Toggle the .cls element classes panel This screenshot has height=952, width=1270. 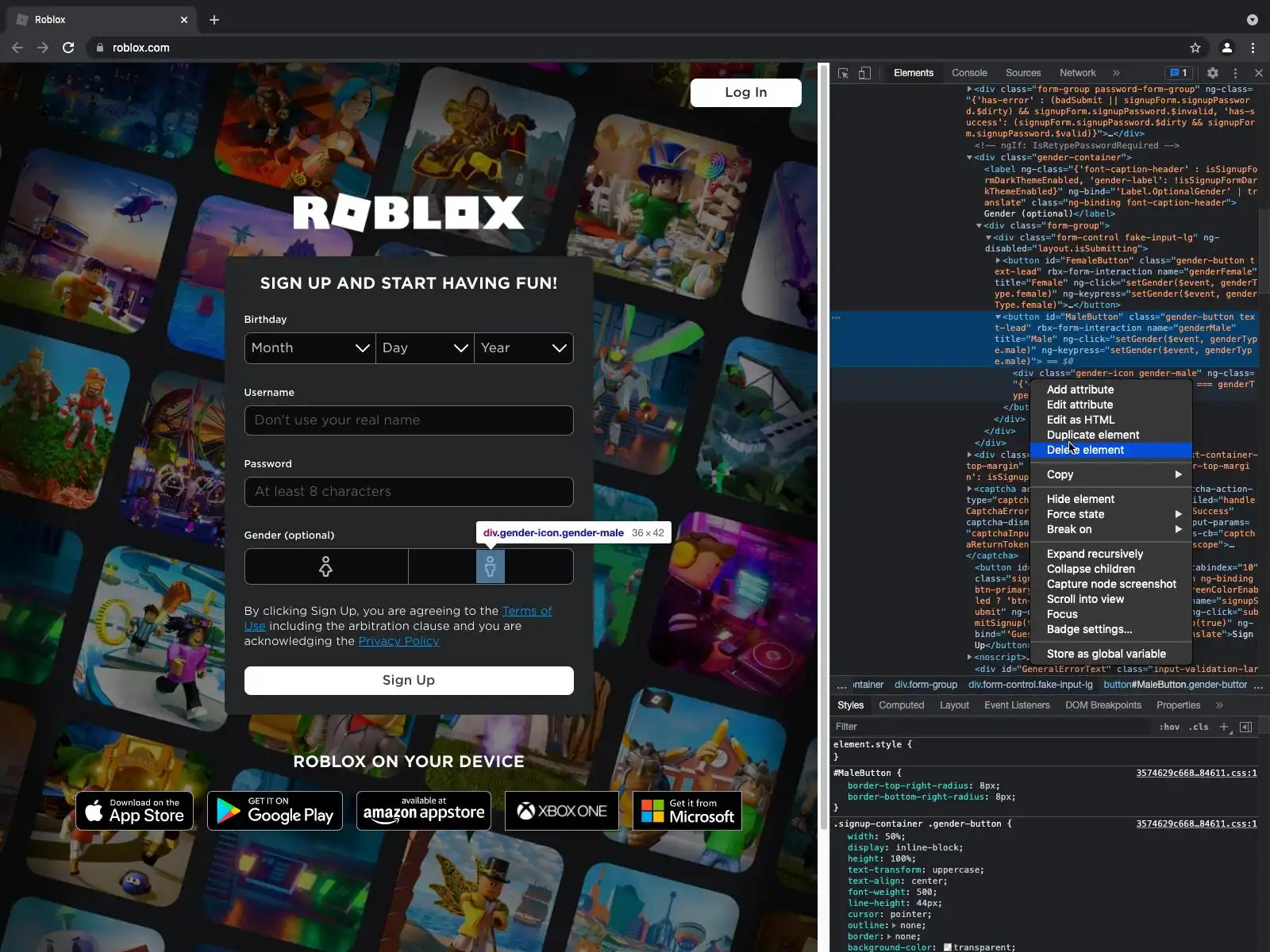tap(1199, 727)
